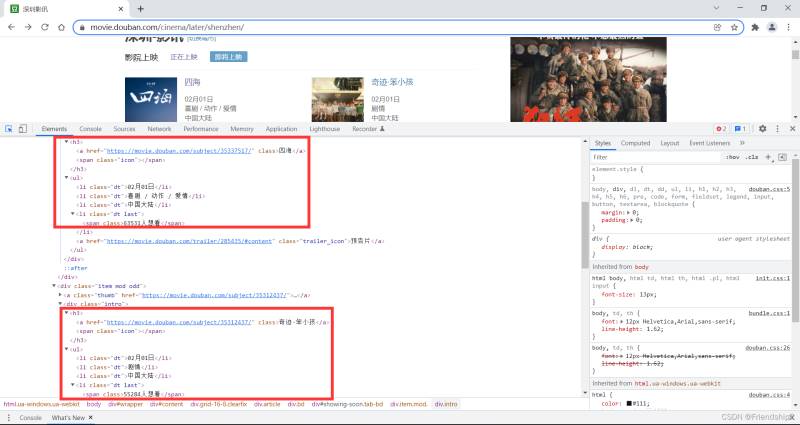Open the douban.css:5 source link

769,189
